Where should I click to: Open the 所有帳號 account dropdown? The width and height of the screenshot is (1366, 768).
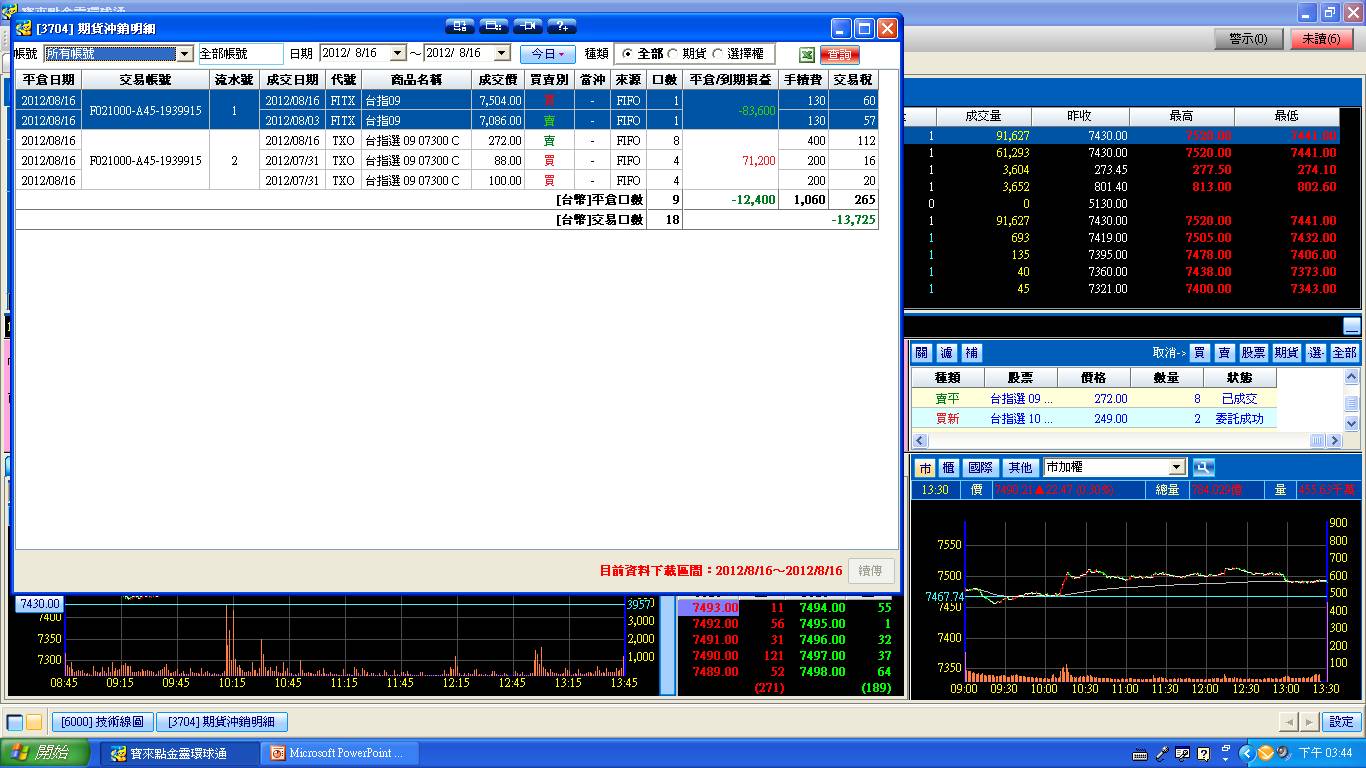[x=185, y=54]
